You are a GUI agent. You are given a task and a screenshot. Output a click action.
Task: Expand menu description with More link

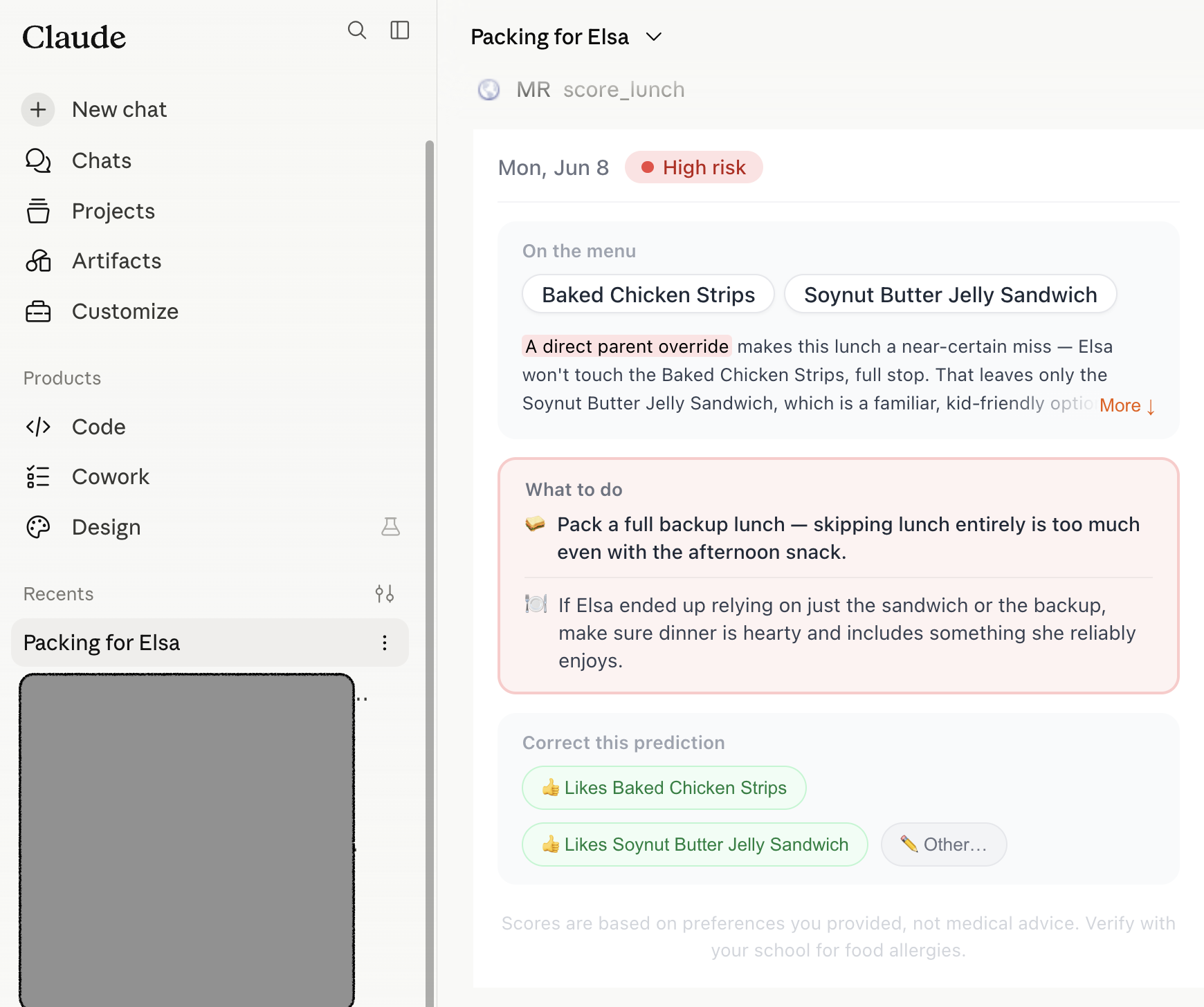[1127, 405]
